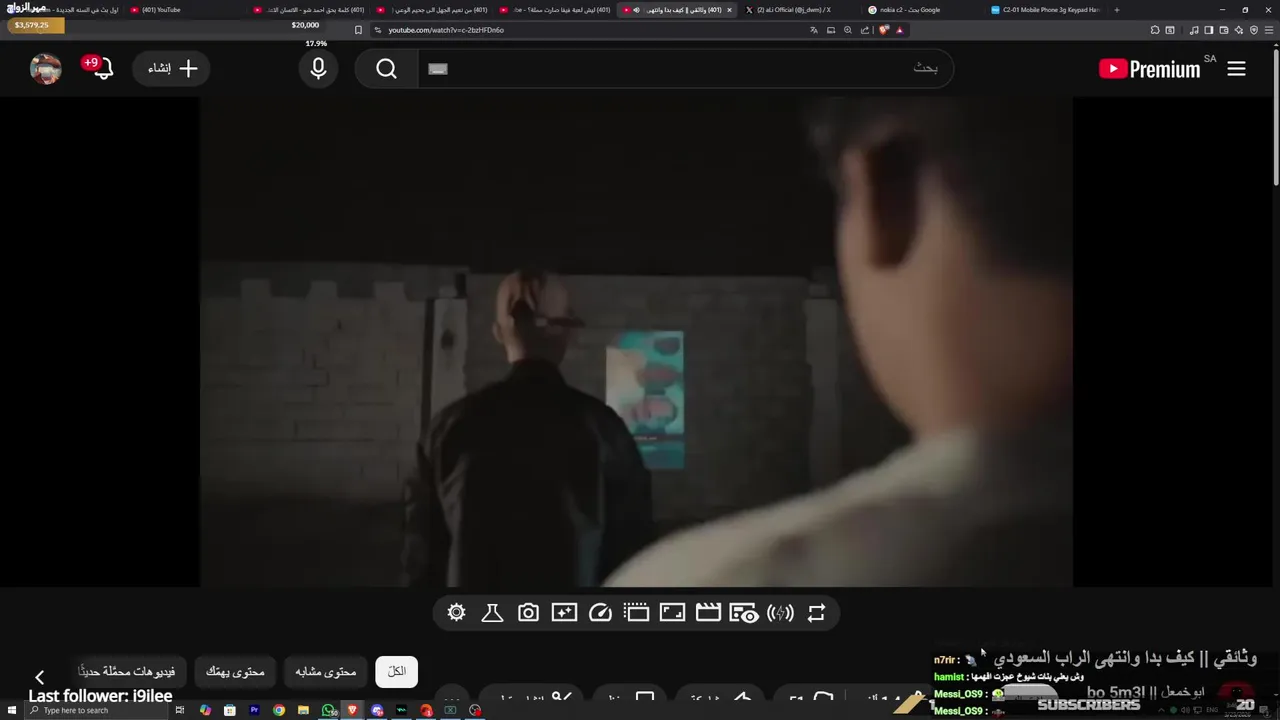
Task: Click the browser address bar URL
Action: tap(446, 30)
